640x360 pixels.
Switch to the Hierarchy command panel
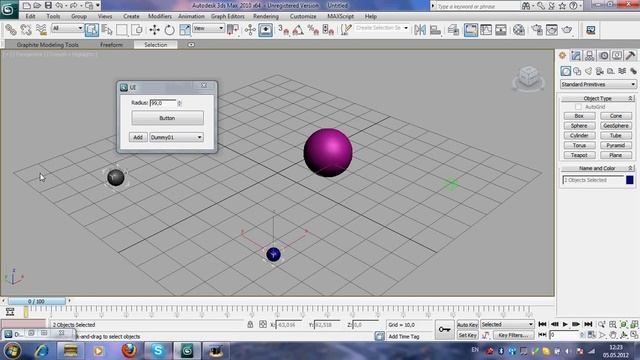pyautogui.click(x=589, y=56)
